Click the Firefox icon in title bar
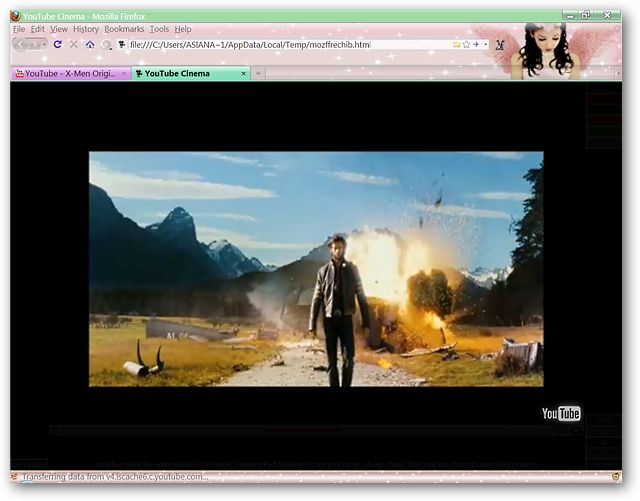Image resolution: width=640 pixels, height=501 pixels. pyautogui.click(x=16, y=16)
